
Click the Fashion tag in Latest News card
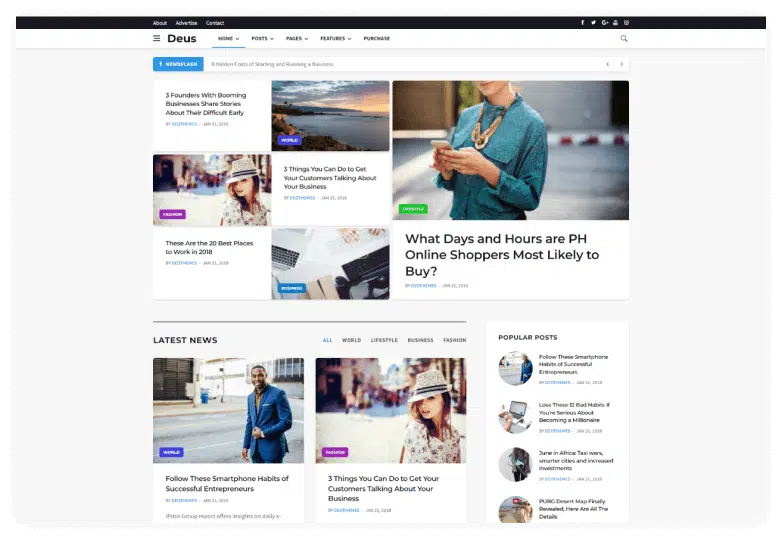(x=335, y=452)
